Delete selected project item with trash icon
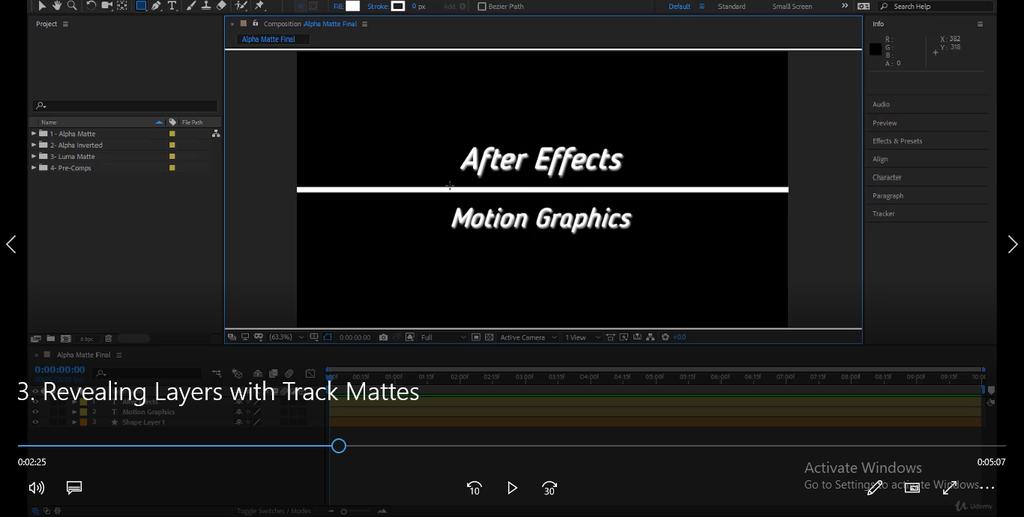1024x517 pixels. click(x=108, y=339)
